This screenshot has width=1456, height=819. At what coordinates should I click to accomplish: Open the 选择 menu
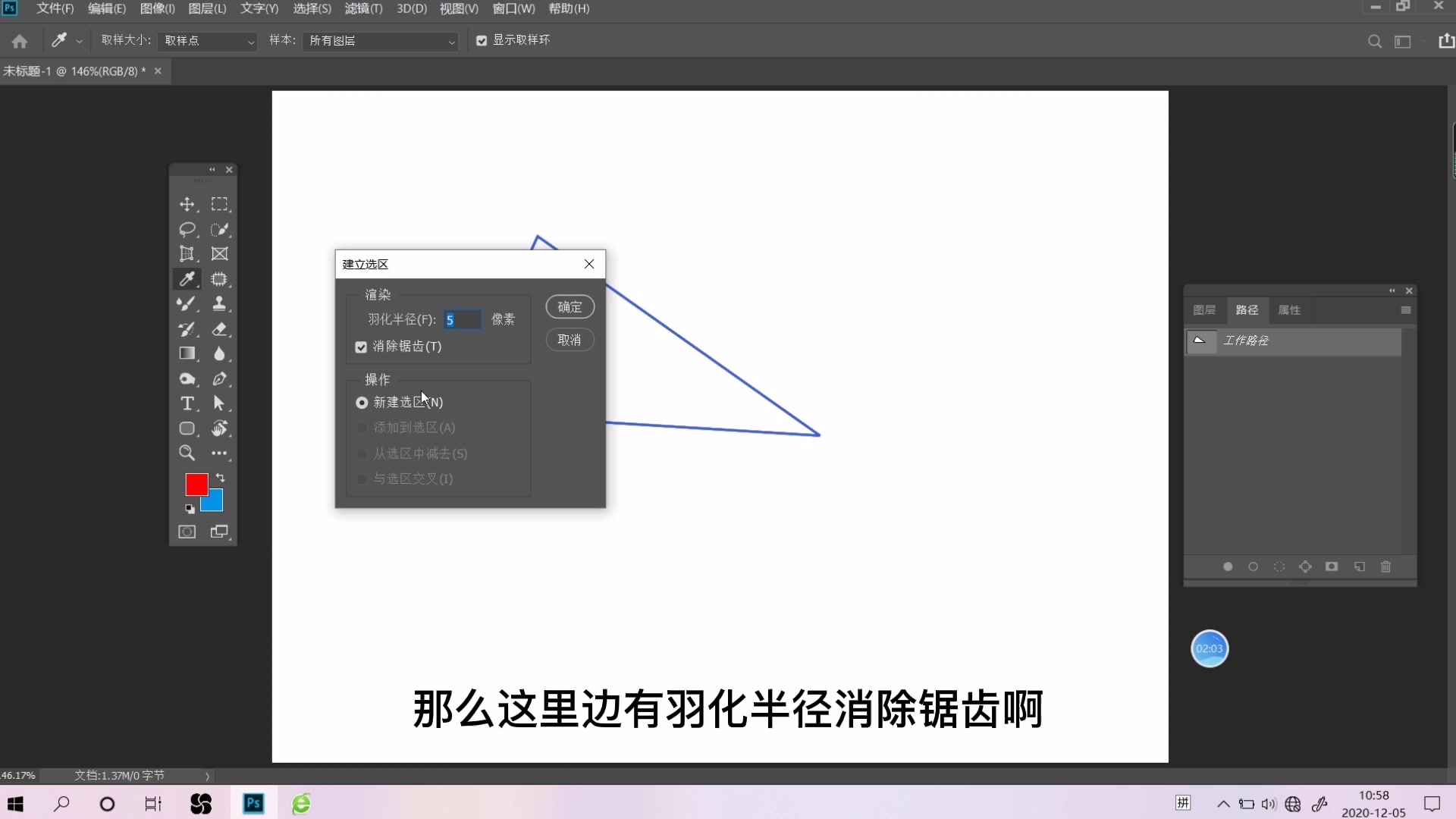pyautogui.click(x=312, y=8)
